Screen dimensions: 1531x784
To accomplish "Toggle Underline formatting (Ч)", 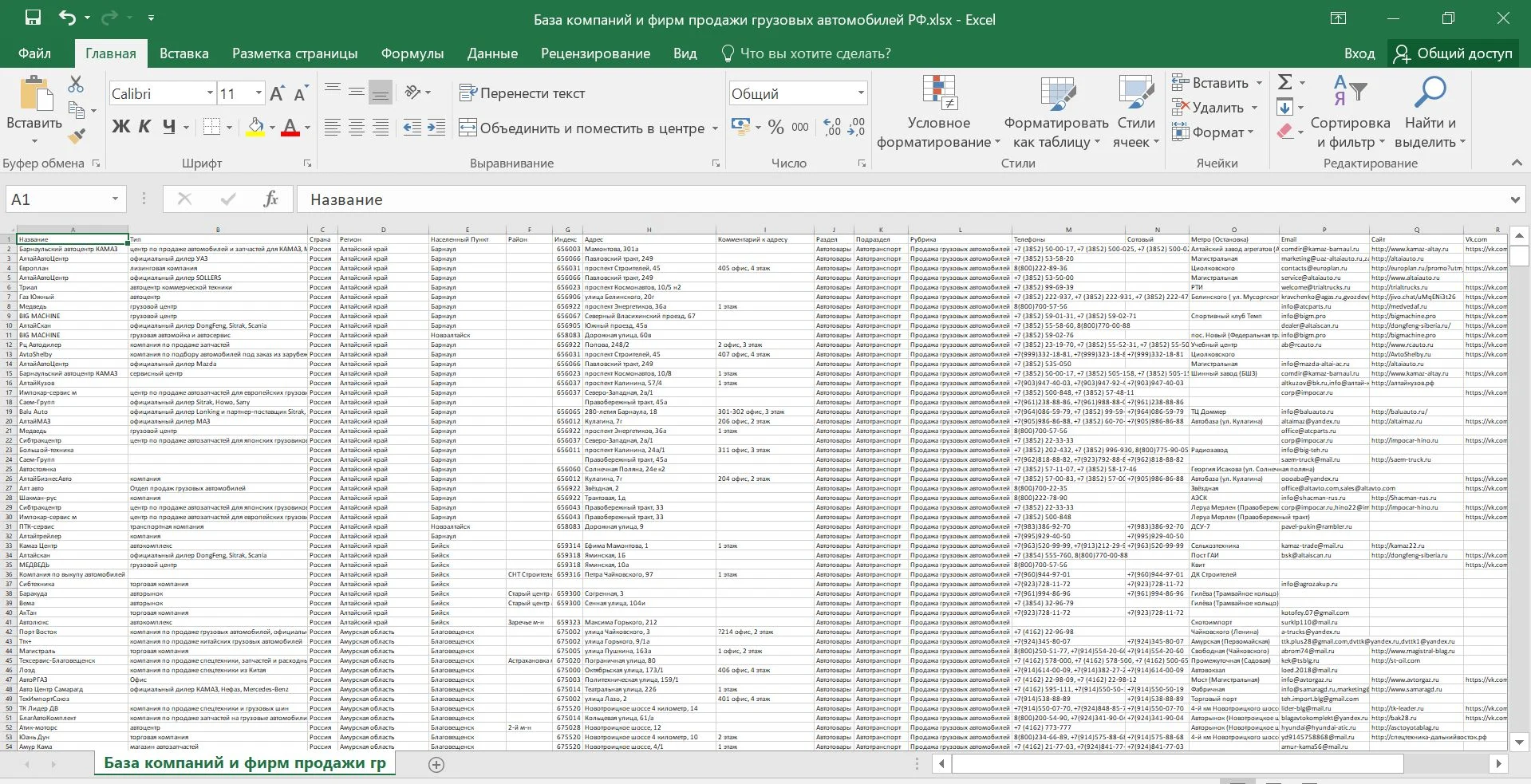I will point(168,127).
